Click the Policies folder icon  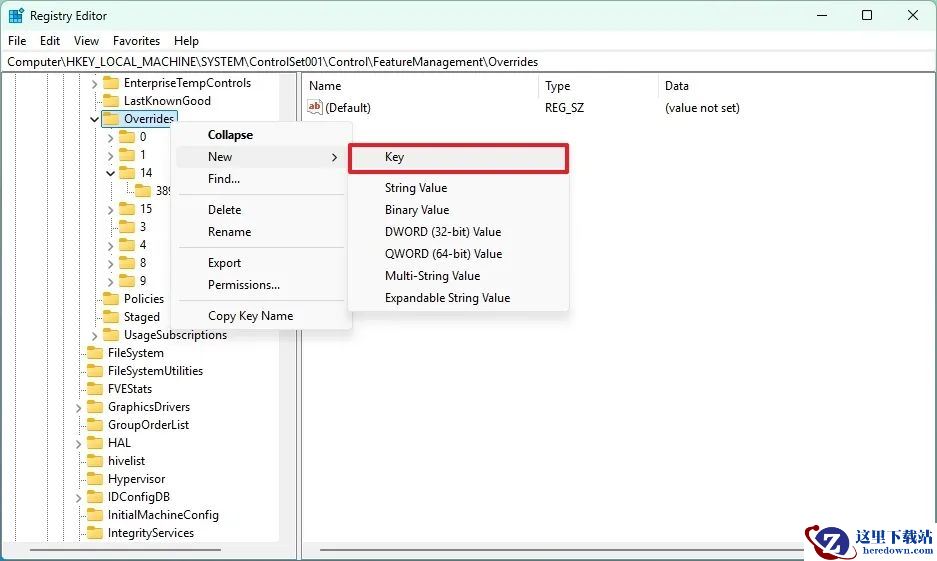(111, 298)
